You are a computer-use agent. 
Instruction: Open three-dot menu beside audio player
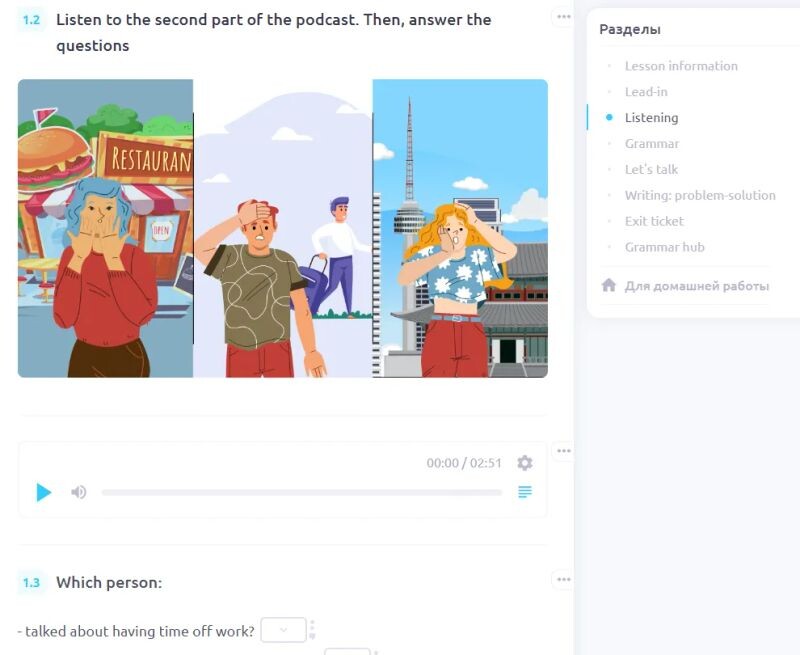tap(564, 451)
